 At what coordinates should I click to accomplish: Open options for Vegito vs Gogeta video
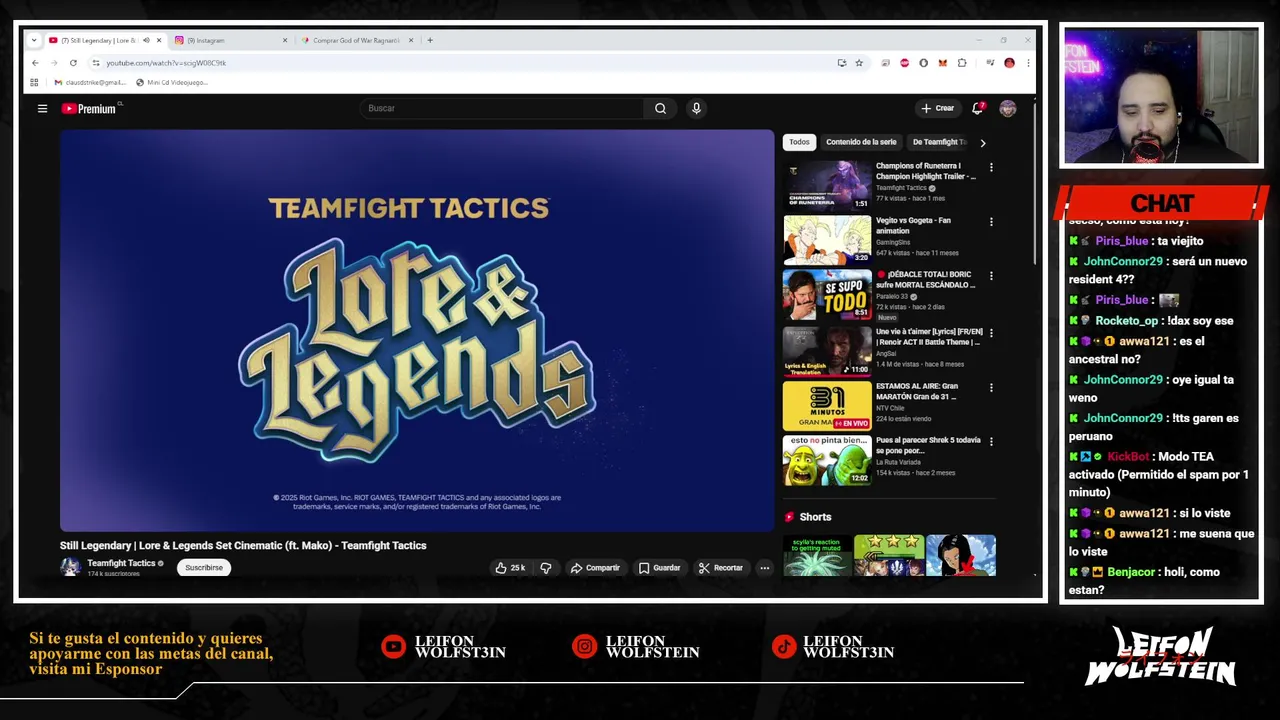click(x=991, y=222)
